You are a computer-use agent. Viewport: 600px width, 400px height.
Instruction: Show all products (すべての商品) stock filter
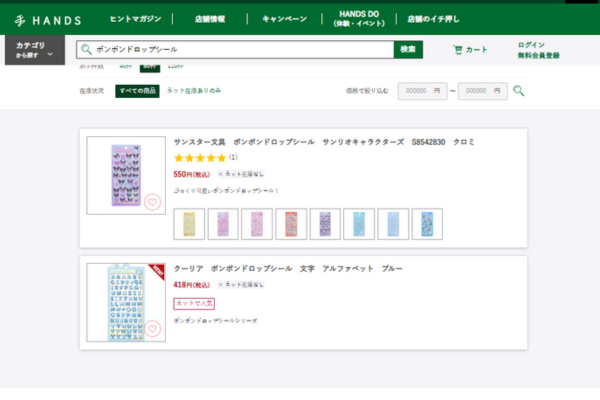click(137, 91)
